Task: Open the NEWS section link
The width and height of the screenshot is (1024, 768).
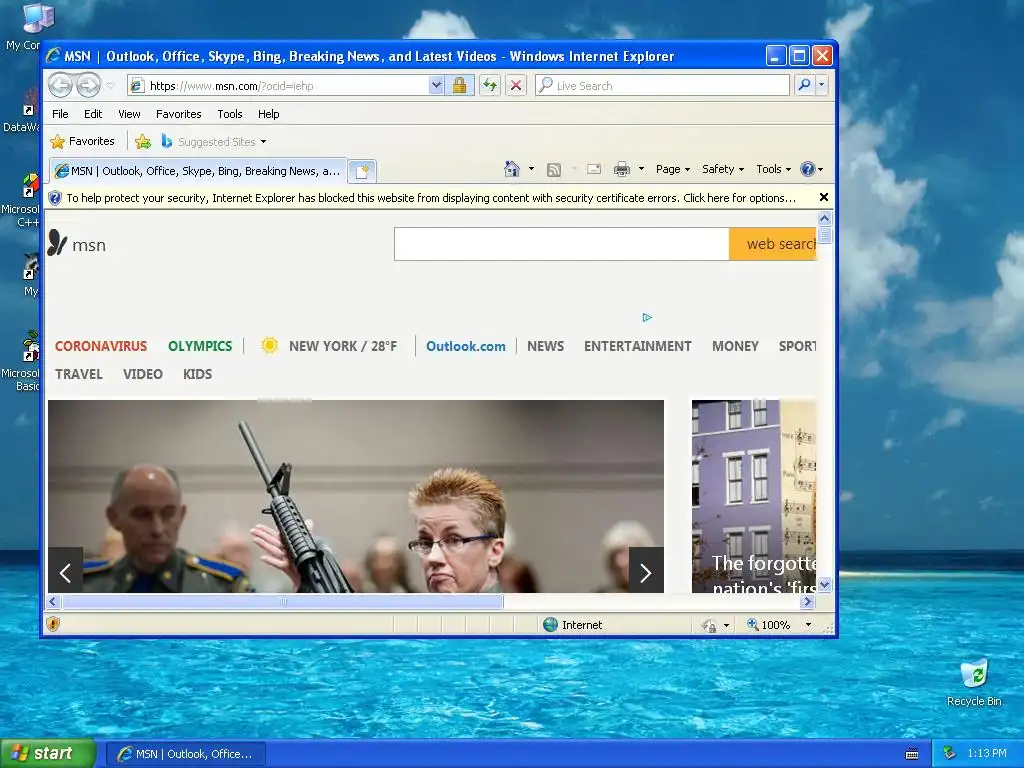Action: 545,346
